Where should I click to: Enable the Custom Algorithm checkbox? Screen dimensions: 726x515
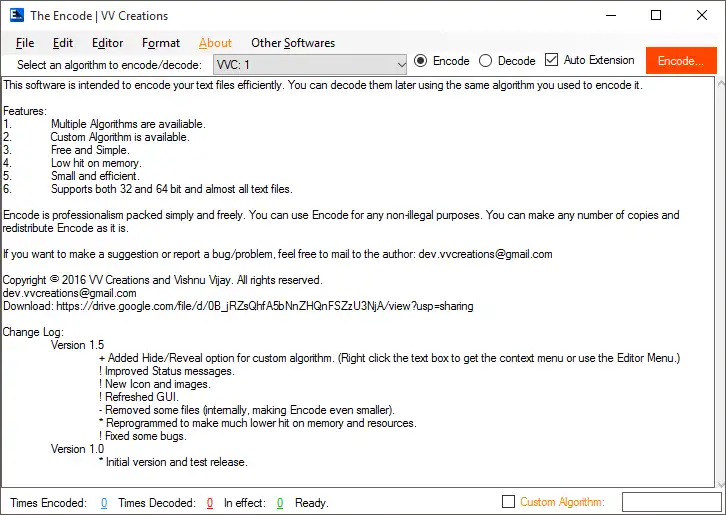[508, 502]
